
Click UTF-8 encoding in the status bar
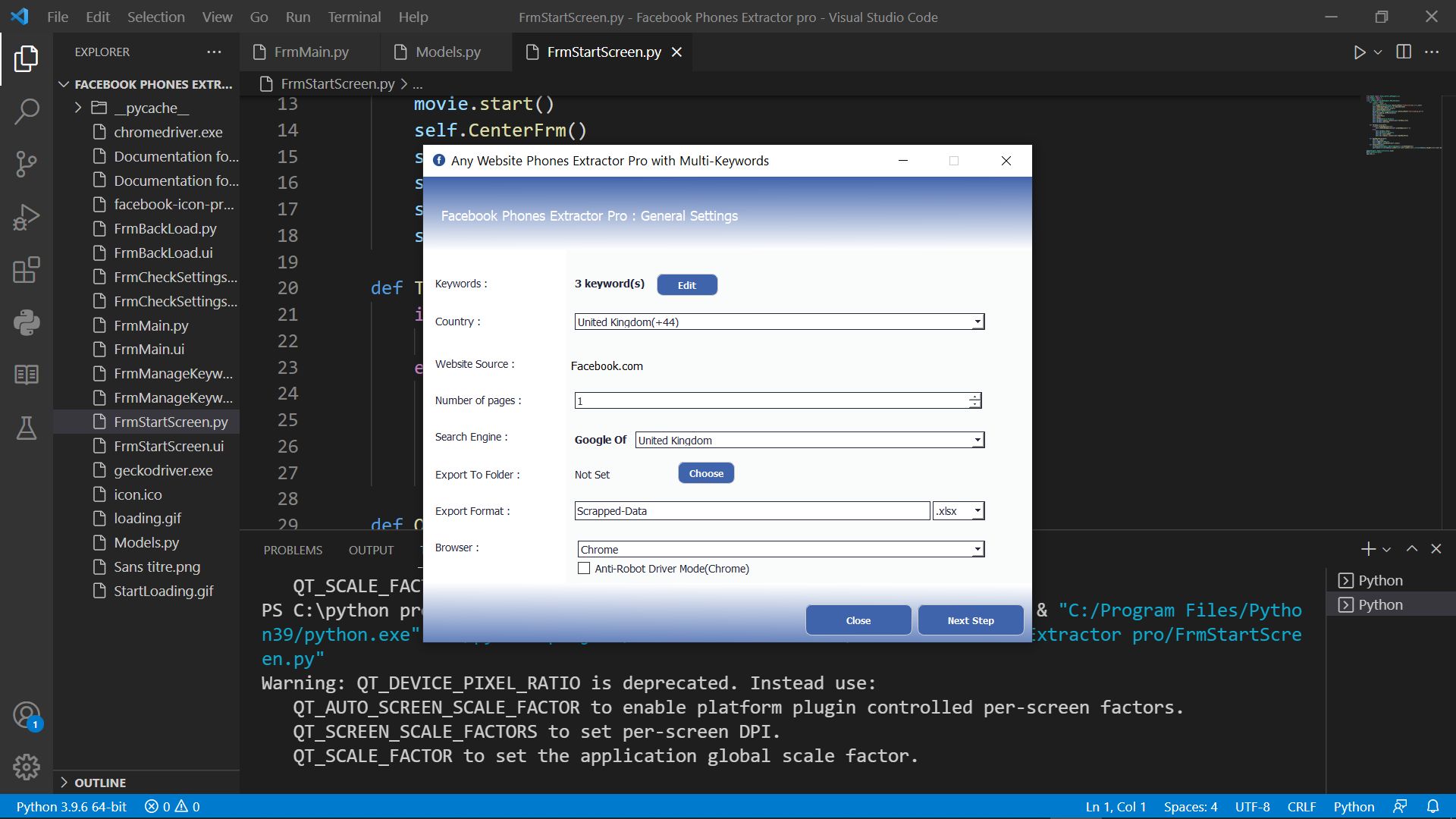(1252, 807)
